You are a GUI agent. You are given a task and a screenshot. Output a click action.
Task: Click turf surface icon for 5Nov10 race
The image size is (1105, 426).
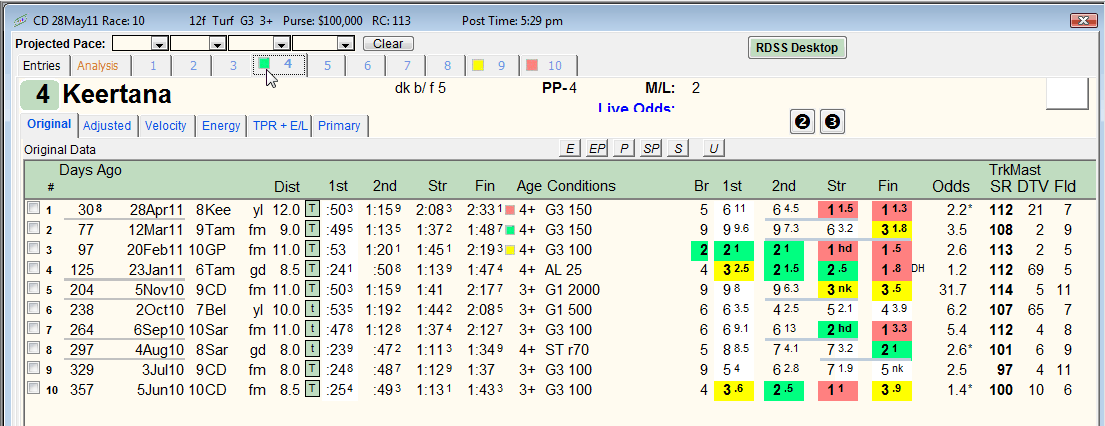click(312, 289)
